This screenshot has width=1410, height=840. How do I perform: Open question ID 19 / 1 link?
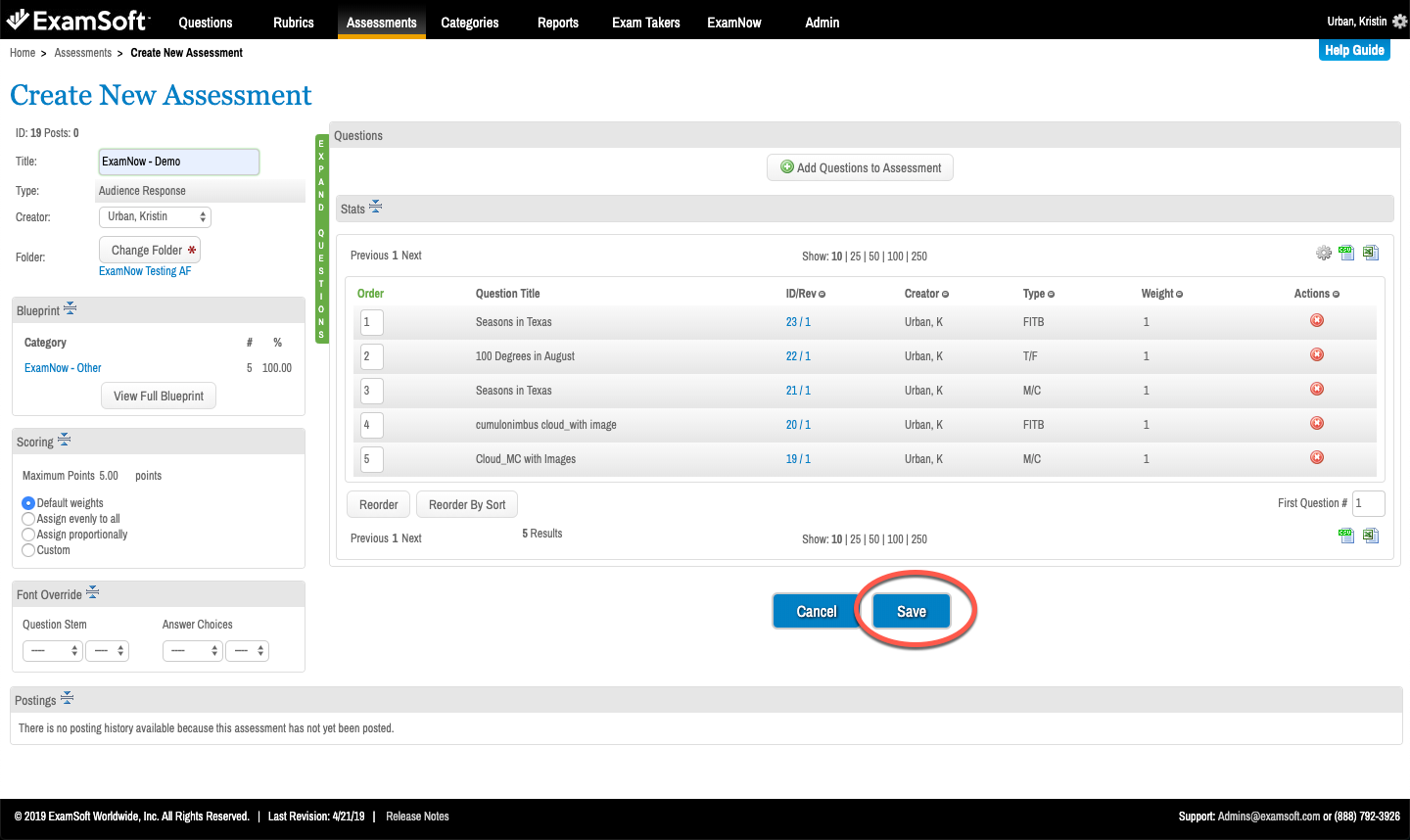click(x=798, y=459)
